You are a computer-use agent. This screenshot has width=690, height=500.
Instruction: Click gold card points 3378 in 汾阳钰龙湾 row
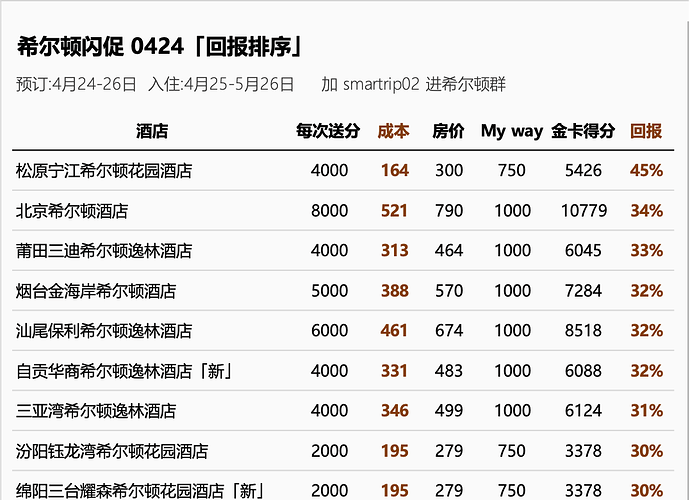[583, 451]
